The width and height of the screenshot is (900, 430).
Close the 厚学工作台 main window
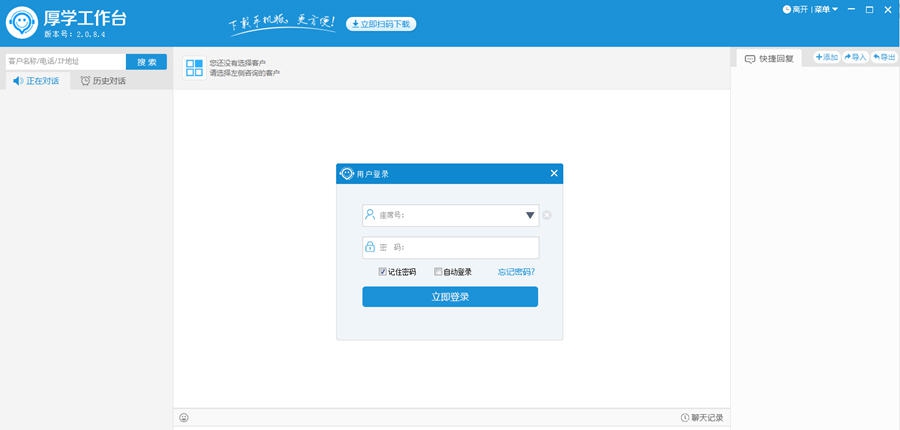pyautogui.click(x=887, y=10)
